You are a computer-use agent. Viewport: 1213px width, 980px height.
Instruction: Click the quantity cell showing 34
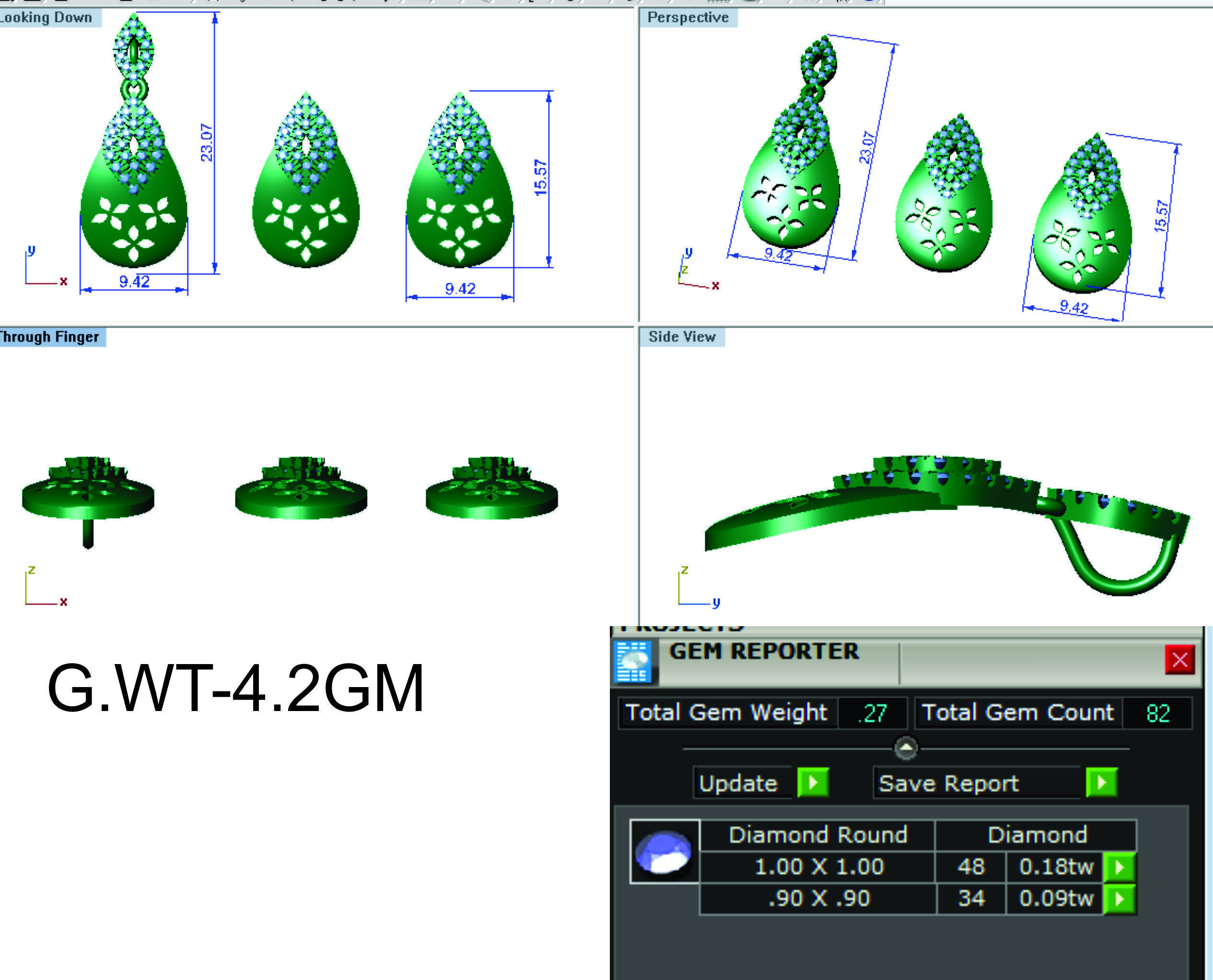click(971, 898)
